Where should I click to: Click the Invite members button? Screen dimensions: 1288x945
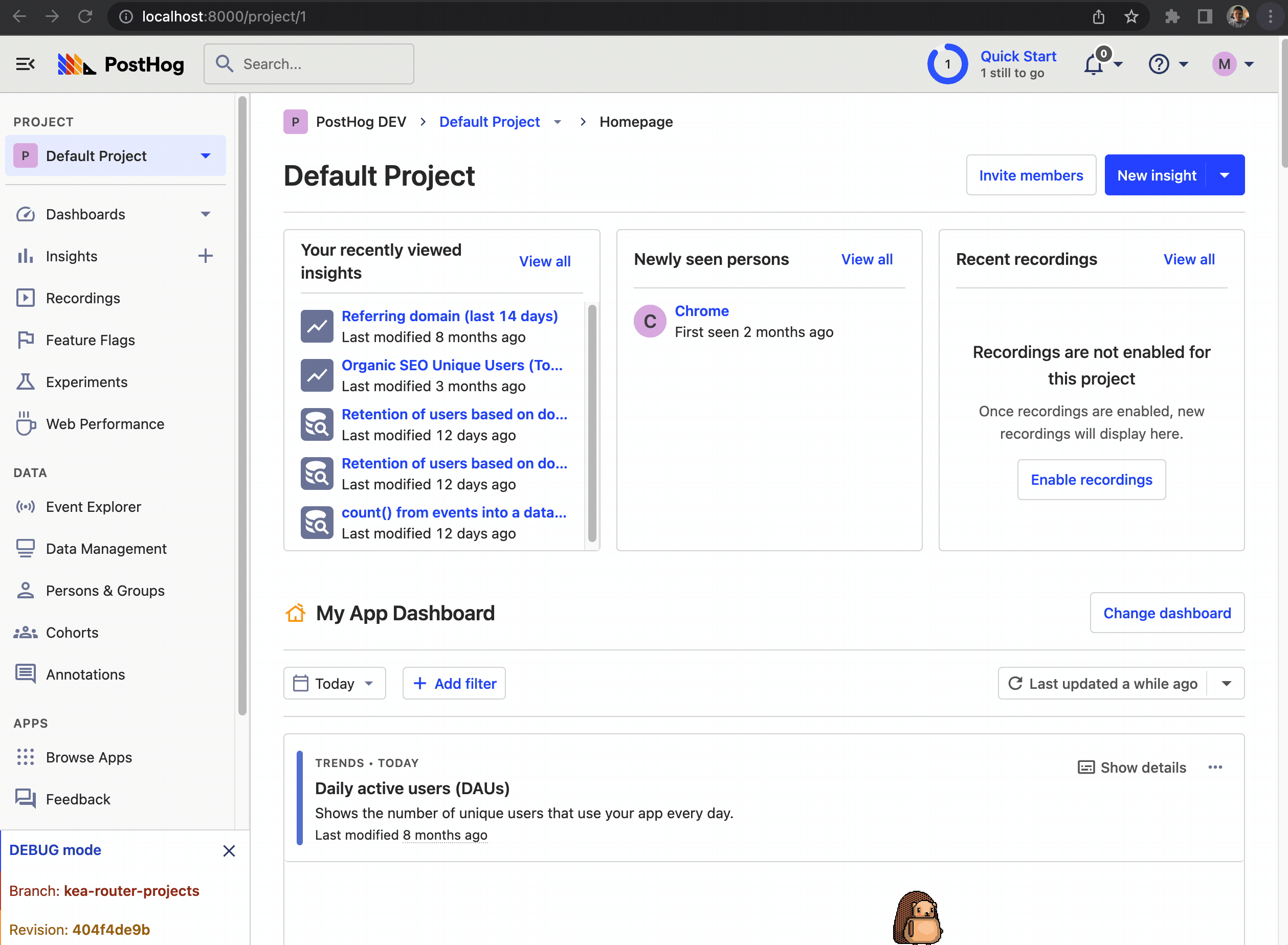coord(1031,175)
